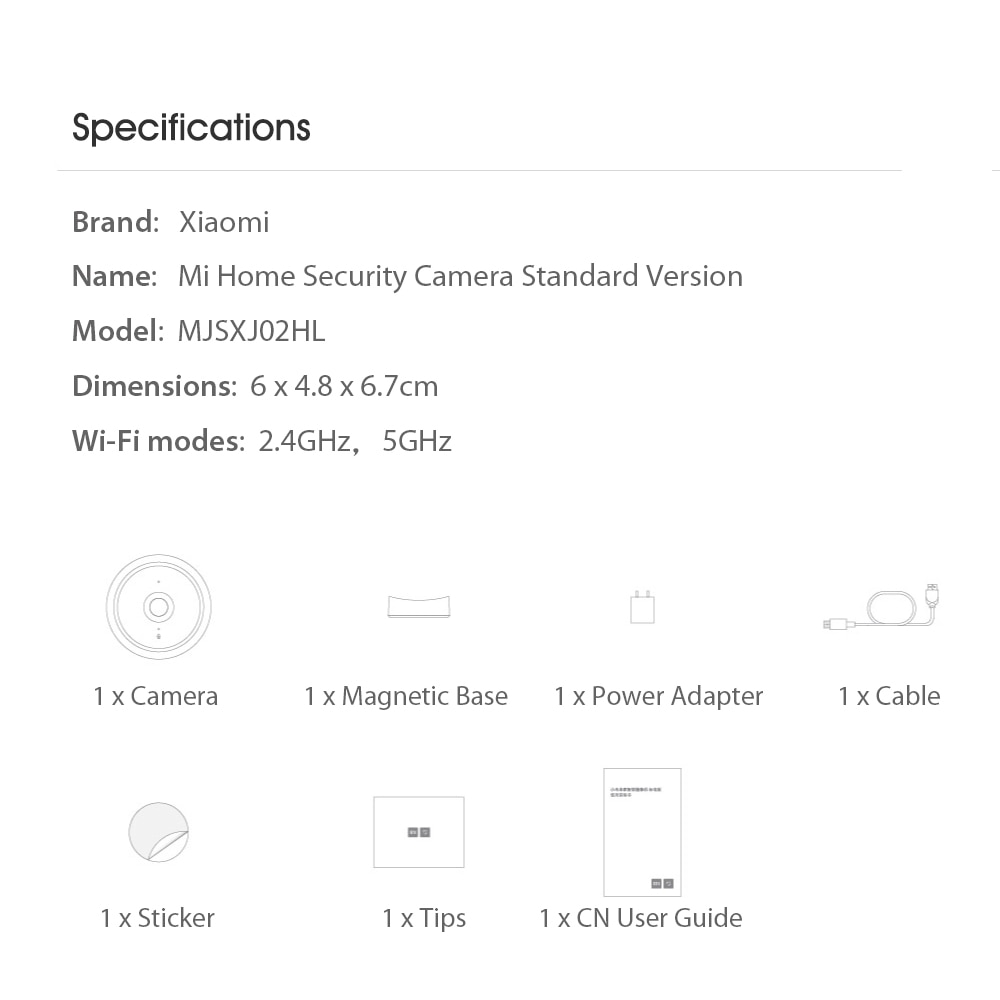Click the Wi-Fi modes 2.4GHz, 5GHz text
The height and width of the screenshot is (1000, 1000).
click(355, 441)
